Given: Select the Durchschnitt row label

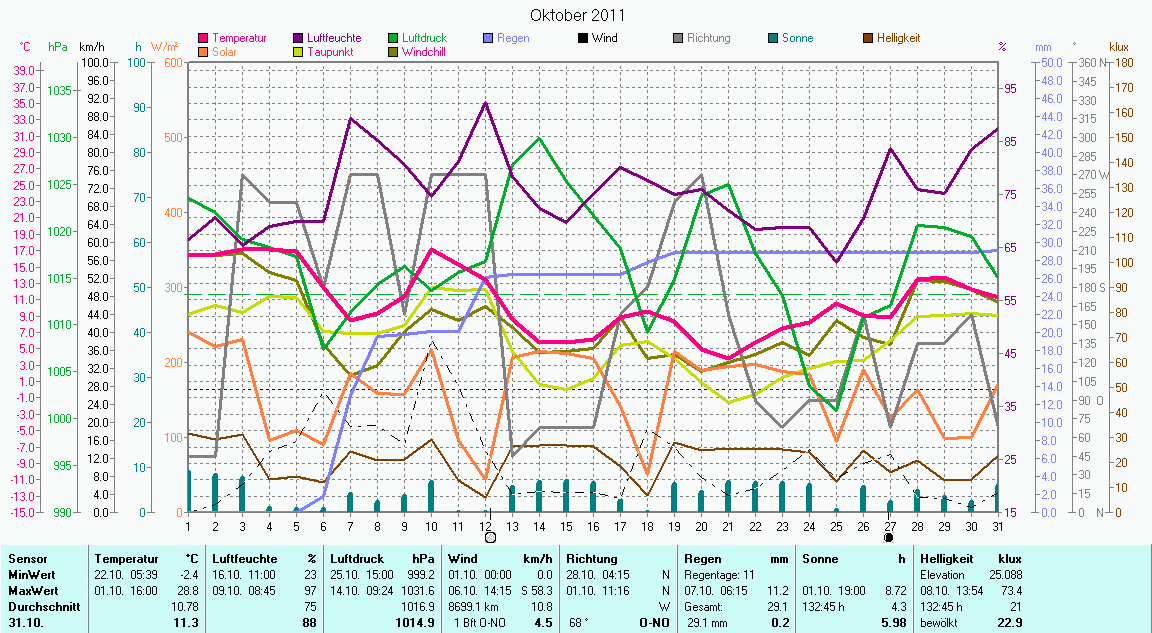Looking at the screenshot, I should (x=38, y=606).
